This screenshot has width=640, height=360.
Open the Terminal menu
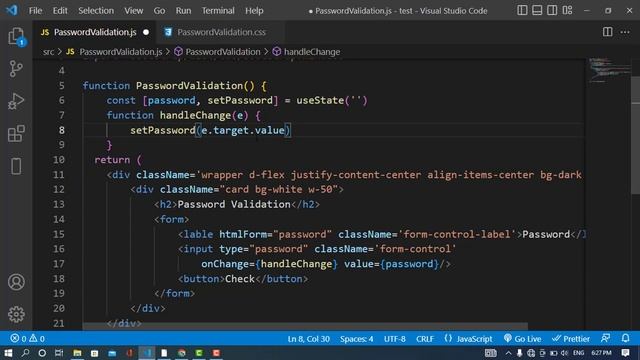point(218,11)
